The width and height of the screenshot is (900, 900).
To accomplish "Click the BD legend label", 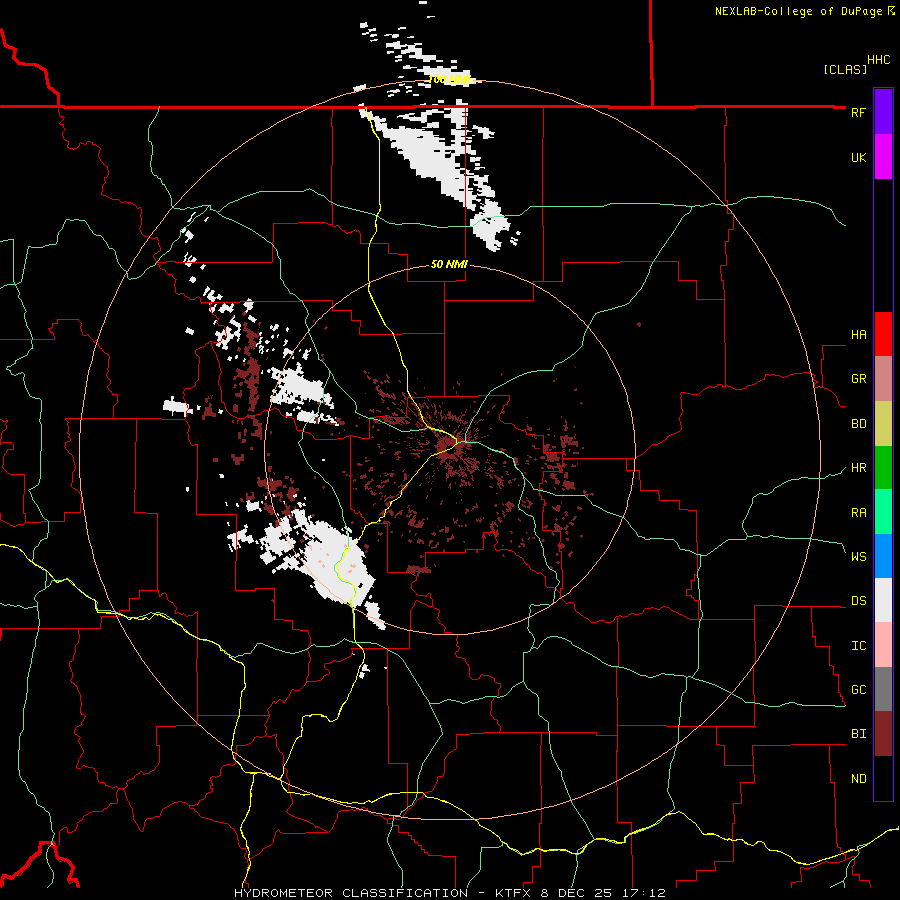I will pos(859,424).
